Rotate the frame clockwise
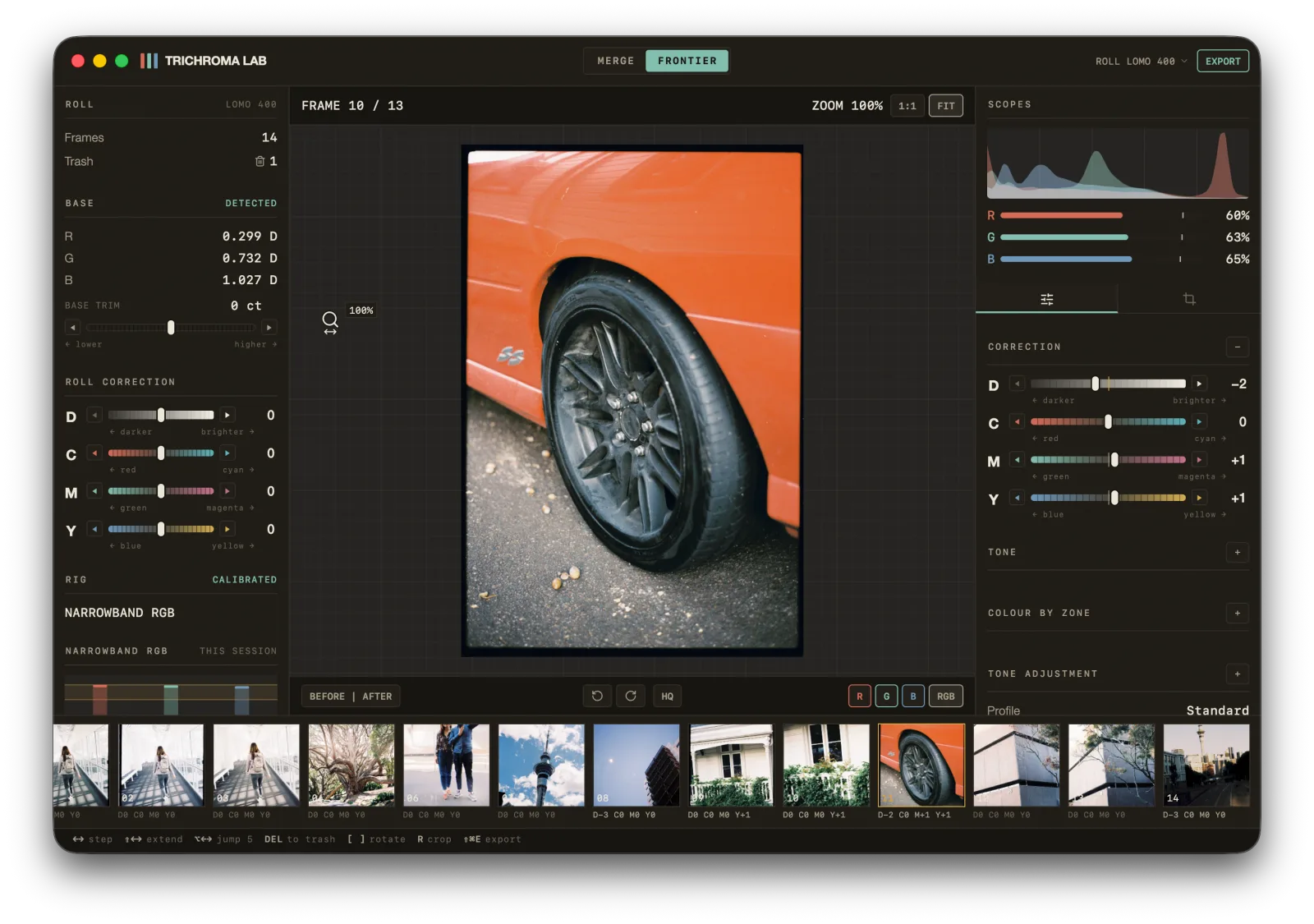The image size is (1314, 924). click(x=631, y=696)
